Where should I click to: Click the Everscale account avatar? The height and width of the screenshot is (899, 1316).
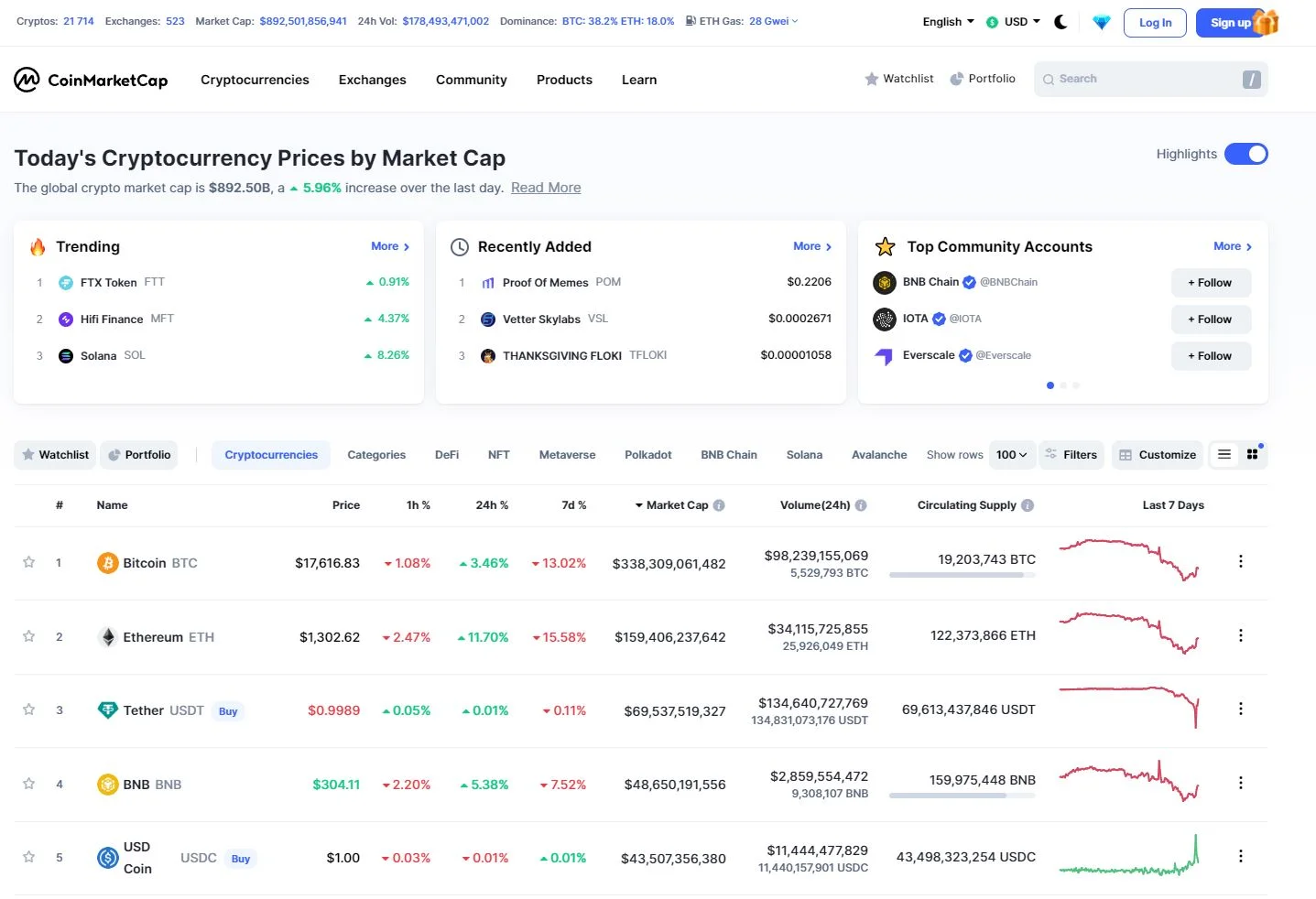(x=885, y=356)
